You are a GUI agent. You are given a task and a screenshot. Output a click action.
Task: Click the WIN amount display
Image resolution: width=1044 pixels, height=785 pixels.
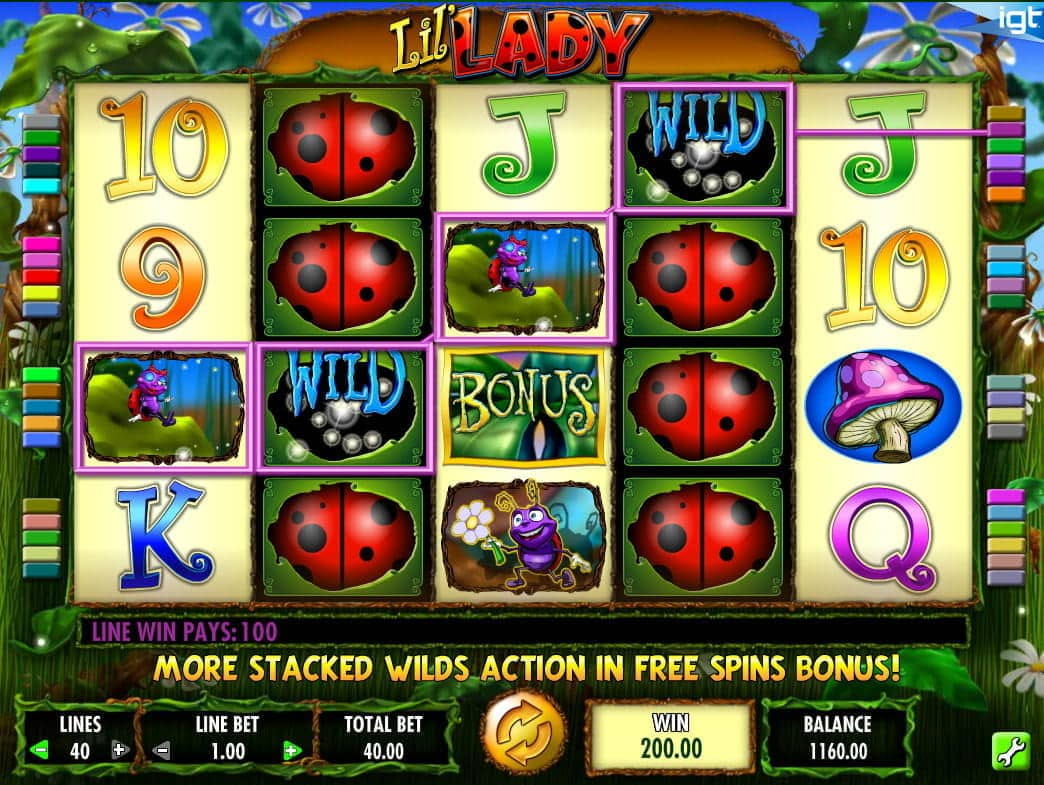(670, 736)
